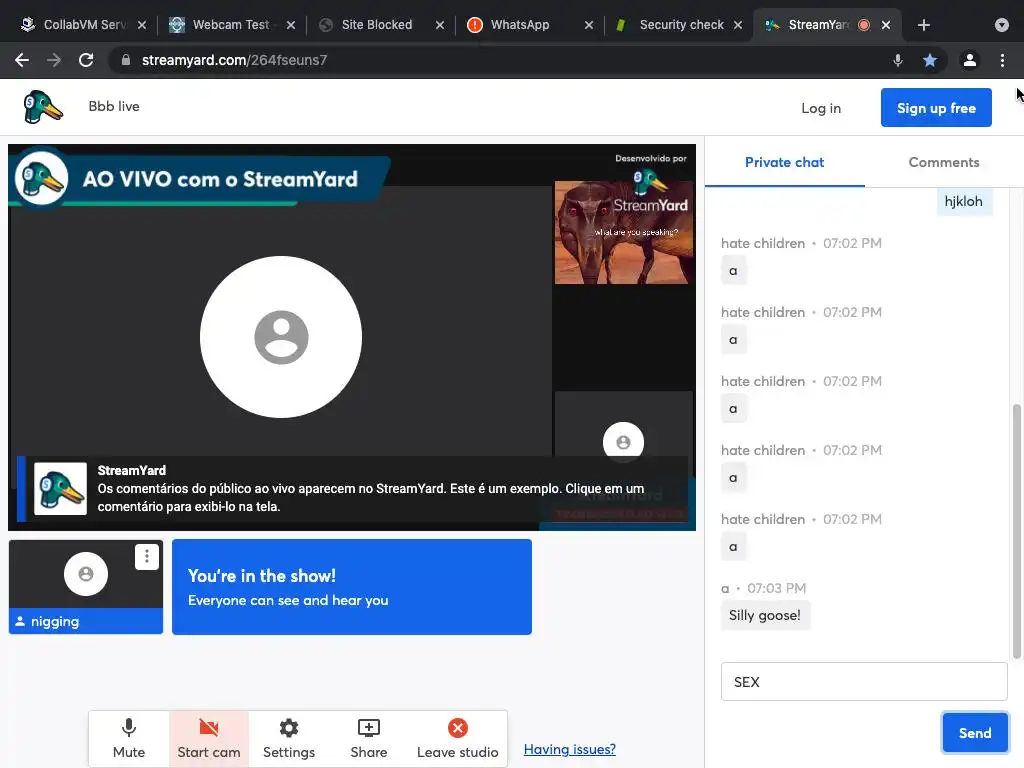This screenshot has height=768, width=1024.
Task: Click the StreamYard example comment banner
Action: coord(353,488)
